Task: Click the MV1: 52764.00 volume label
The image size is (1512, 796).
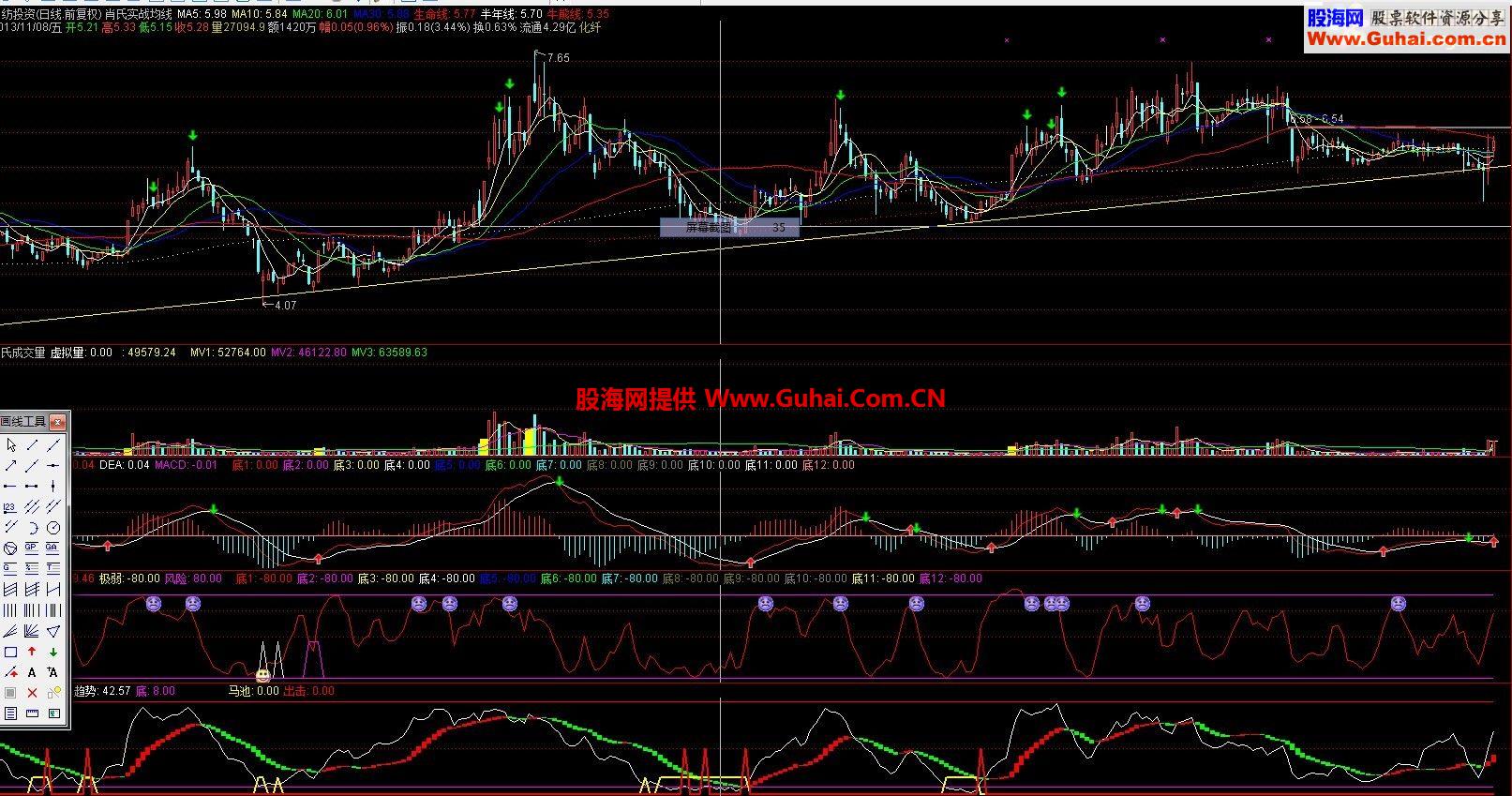Action: click(228, 353)
